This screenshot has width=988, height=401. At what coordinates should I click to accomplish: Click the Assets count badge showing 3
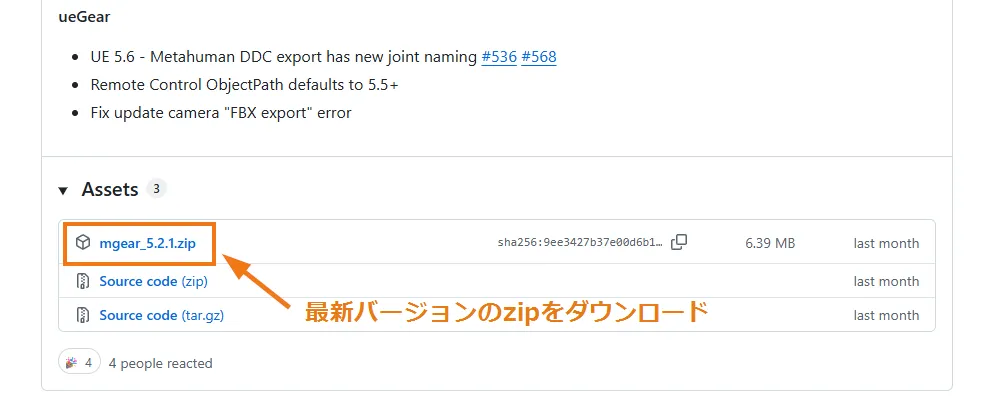click(156, 189)
